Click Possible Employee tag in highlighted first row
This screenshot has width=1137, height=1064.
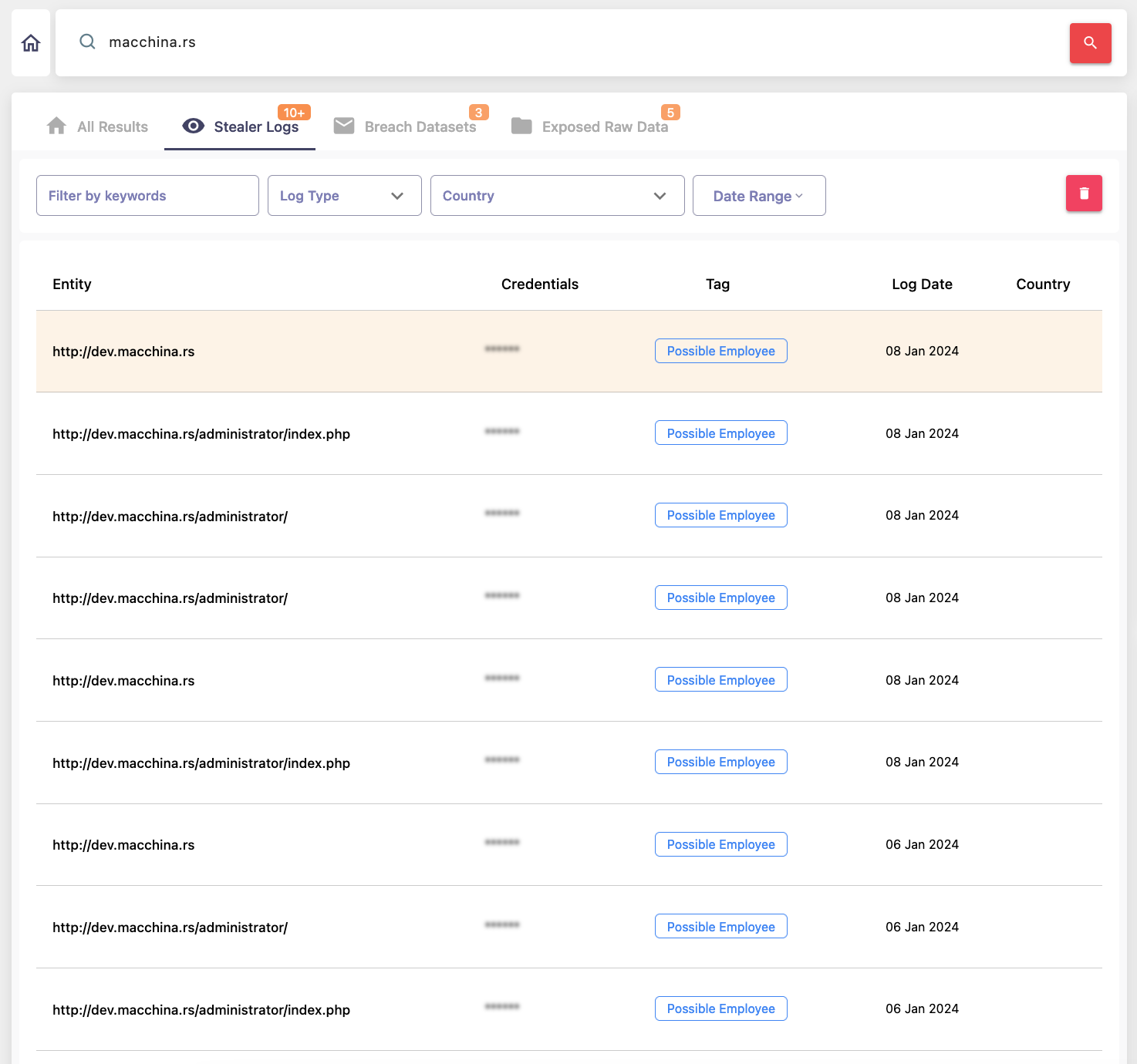tap(721, 351)
